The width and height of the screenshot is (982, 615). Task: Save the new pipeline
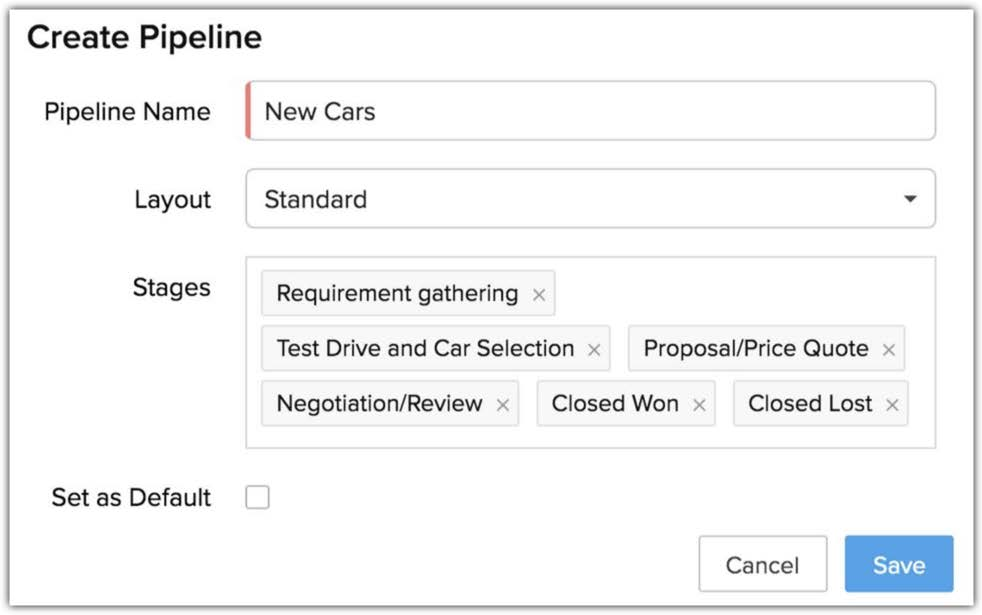(898, 565)
